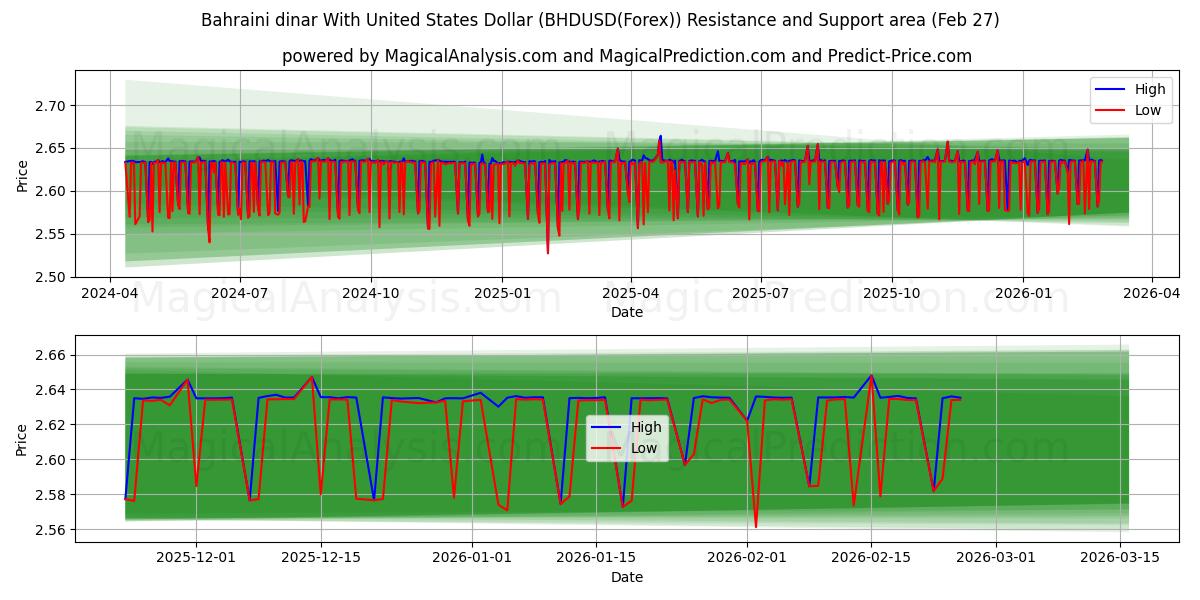Viewport: 1200px width, 600px height.
Task: Click the bottom chart y-axis tick 2.66
Action: [x=51, y=355]
